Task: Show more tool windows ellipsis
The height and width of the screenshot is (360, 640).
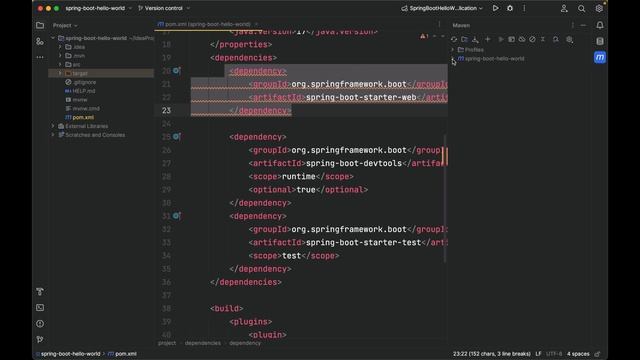Action: [x=40, y=57]
